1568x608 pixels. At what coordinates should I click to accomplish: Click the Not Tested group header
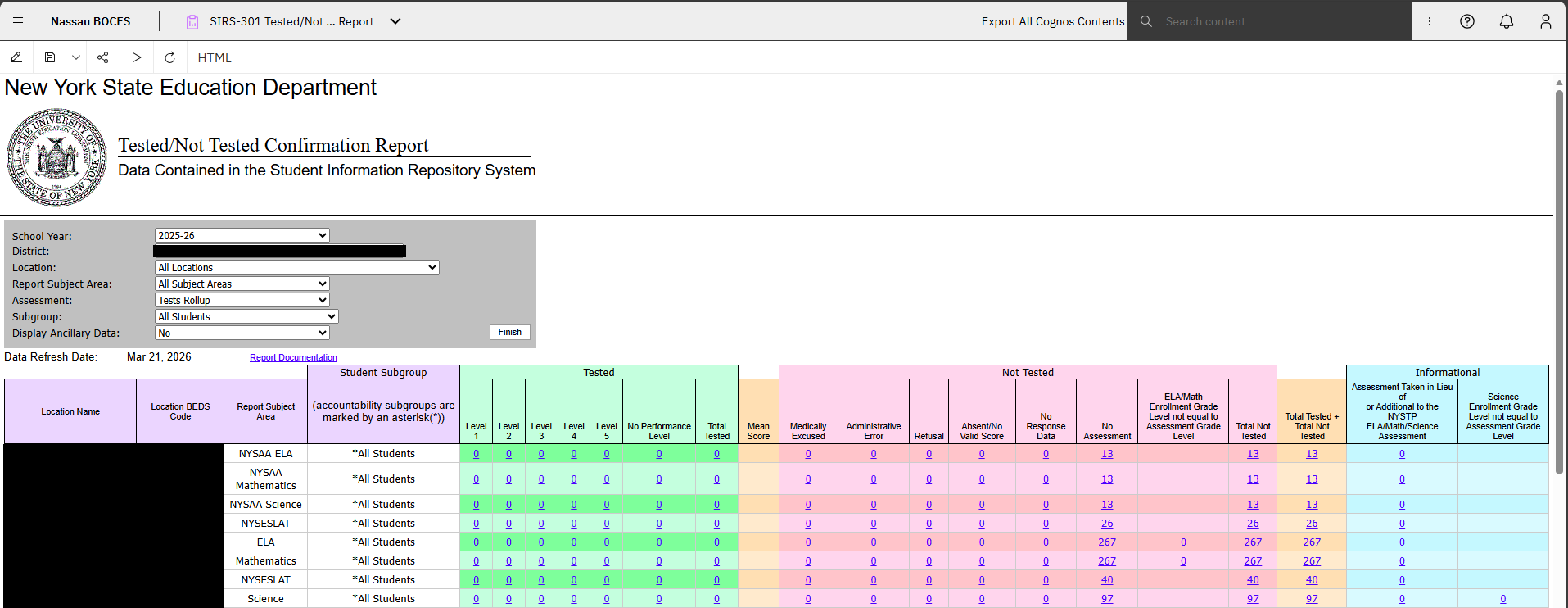coord(1028,372)
